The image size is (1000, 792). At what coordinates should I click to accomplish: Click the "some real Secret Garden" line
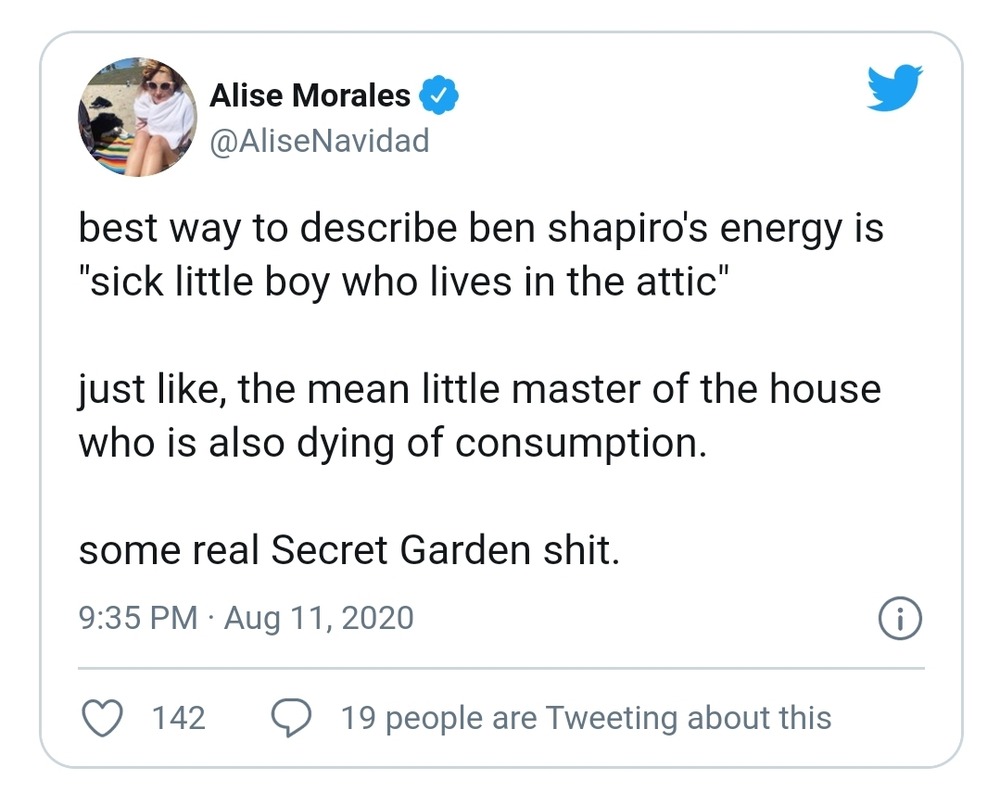point(348,549)
